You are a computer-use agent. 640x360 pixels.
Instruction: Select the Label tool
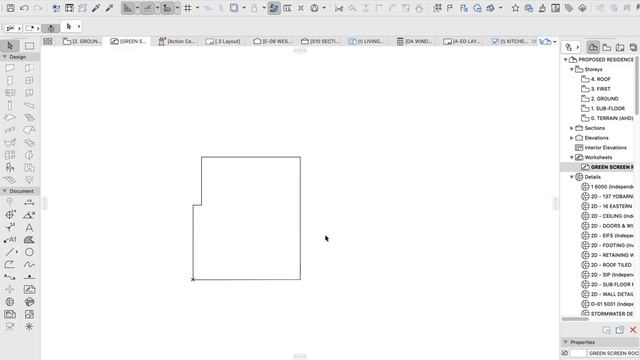(10, 240)
